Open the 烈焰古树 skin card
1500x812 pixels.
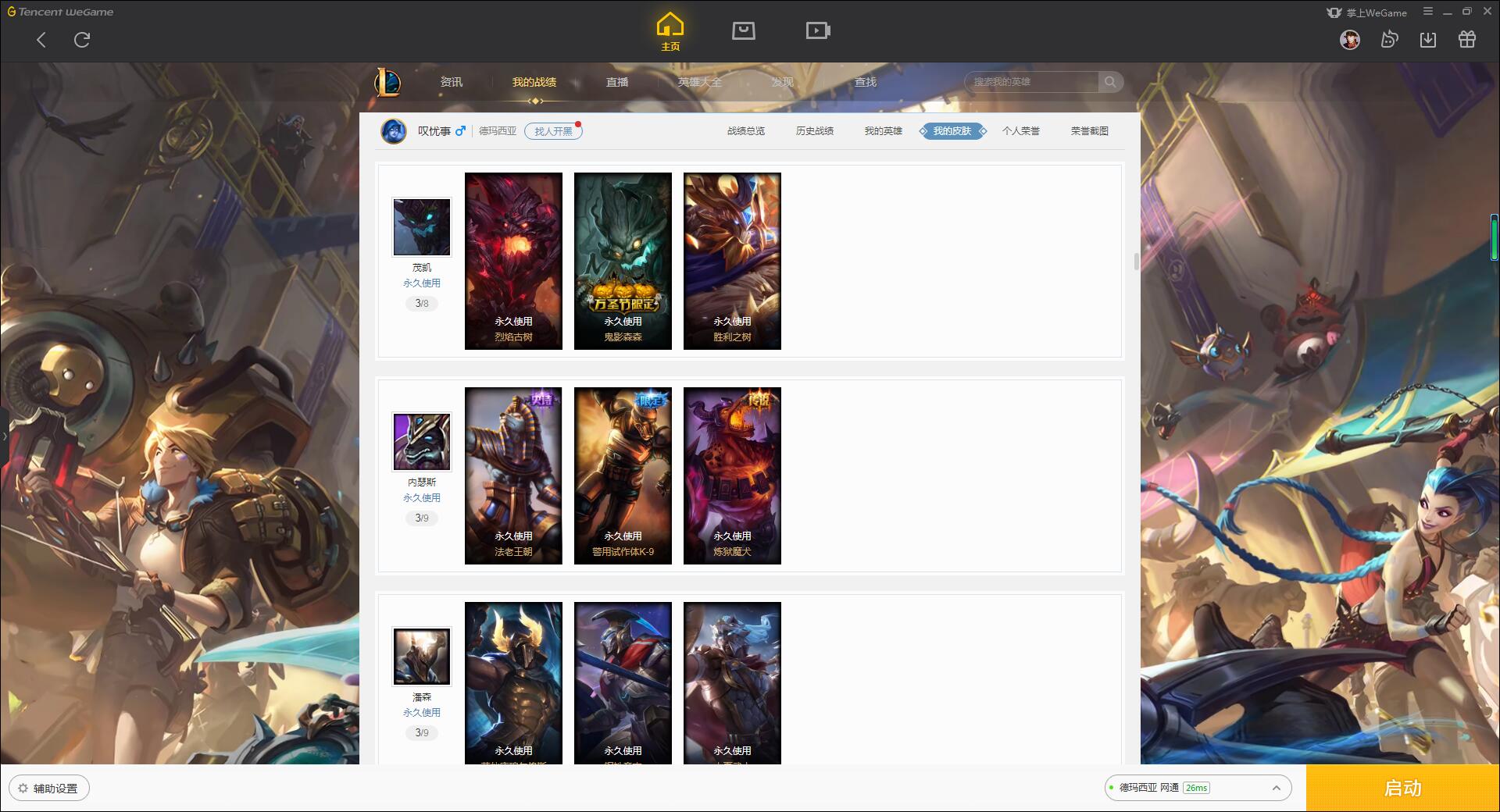pos(513,261)
